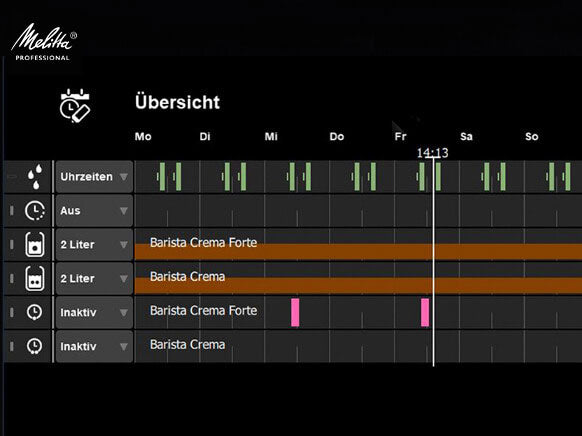Select the Di day column header
This screenshot has width=582, height=436.
coord(205,137)
